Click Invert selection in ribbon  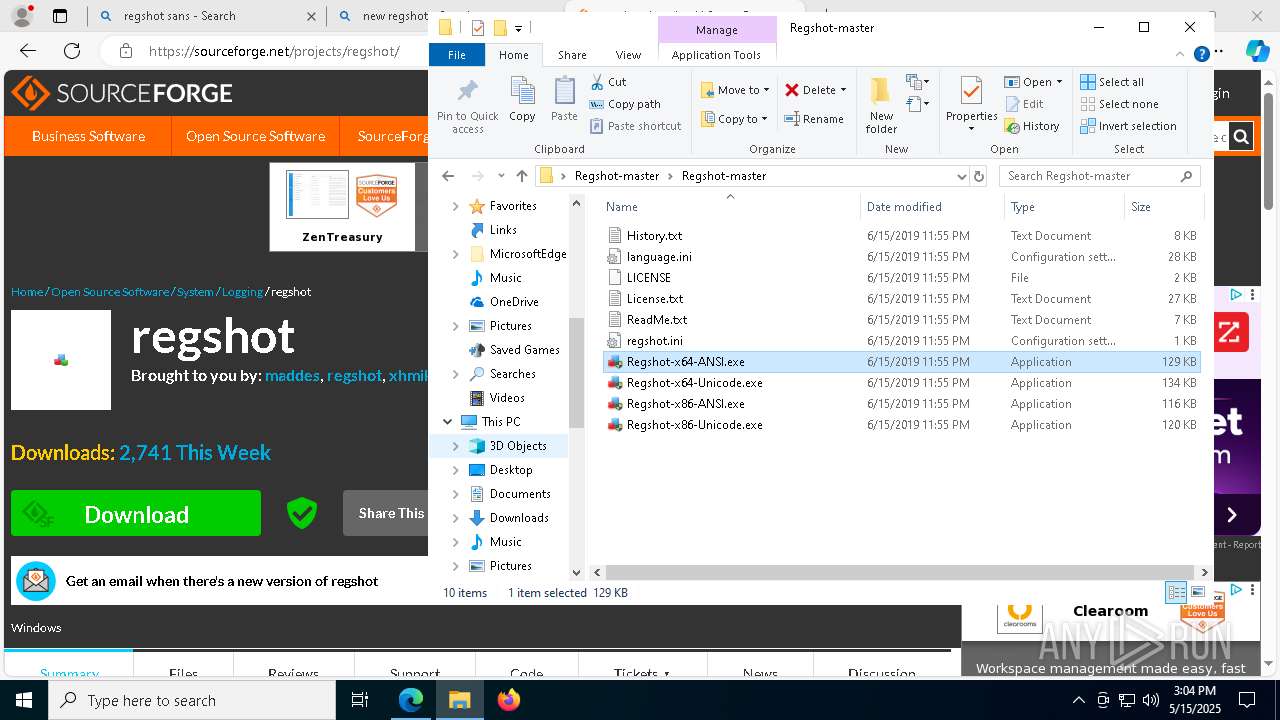coord(1128,126)
